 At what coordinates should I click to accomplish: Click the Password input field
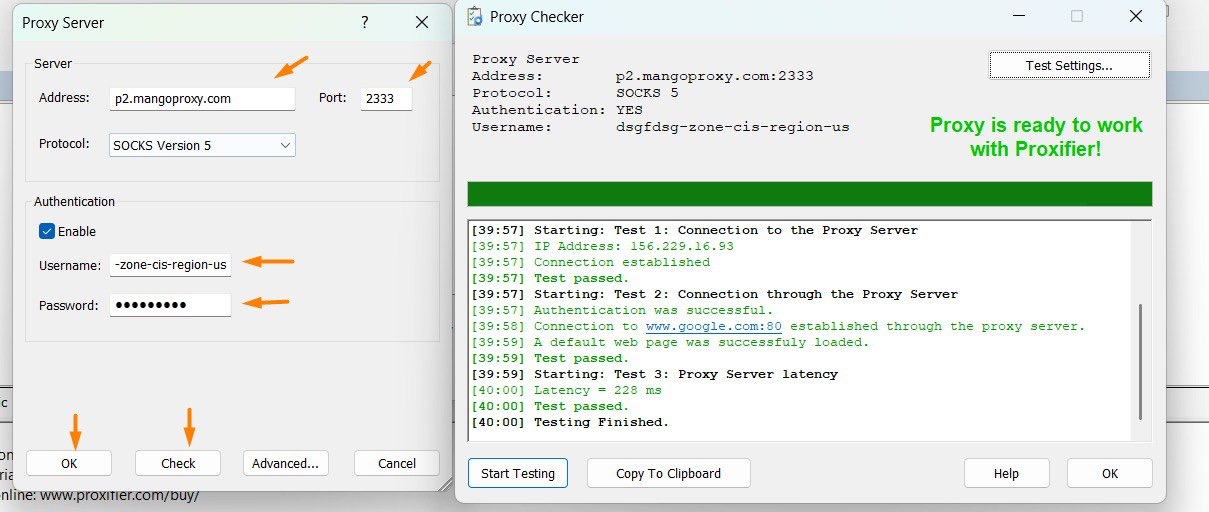(171, 305)
